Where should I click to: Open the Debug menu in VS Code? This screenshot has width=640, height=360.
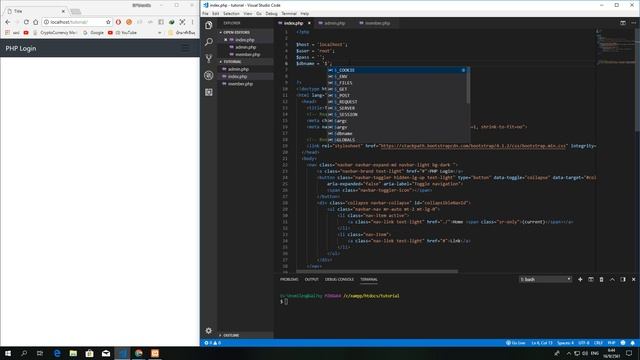tap(271, 13)
